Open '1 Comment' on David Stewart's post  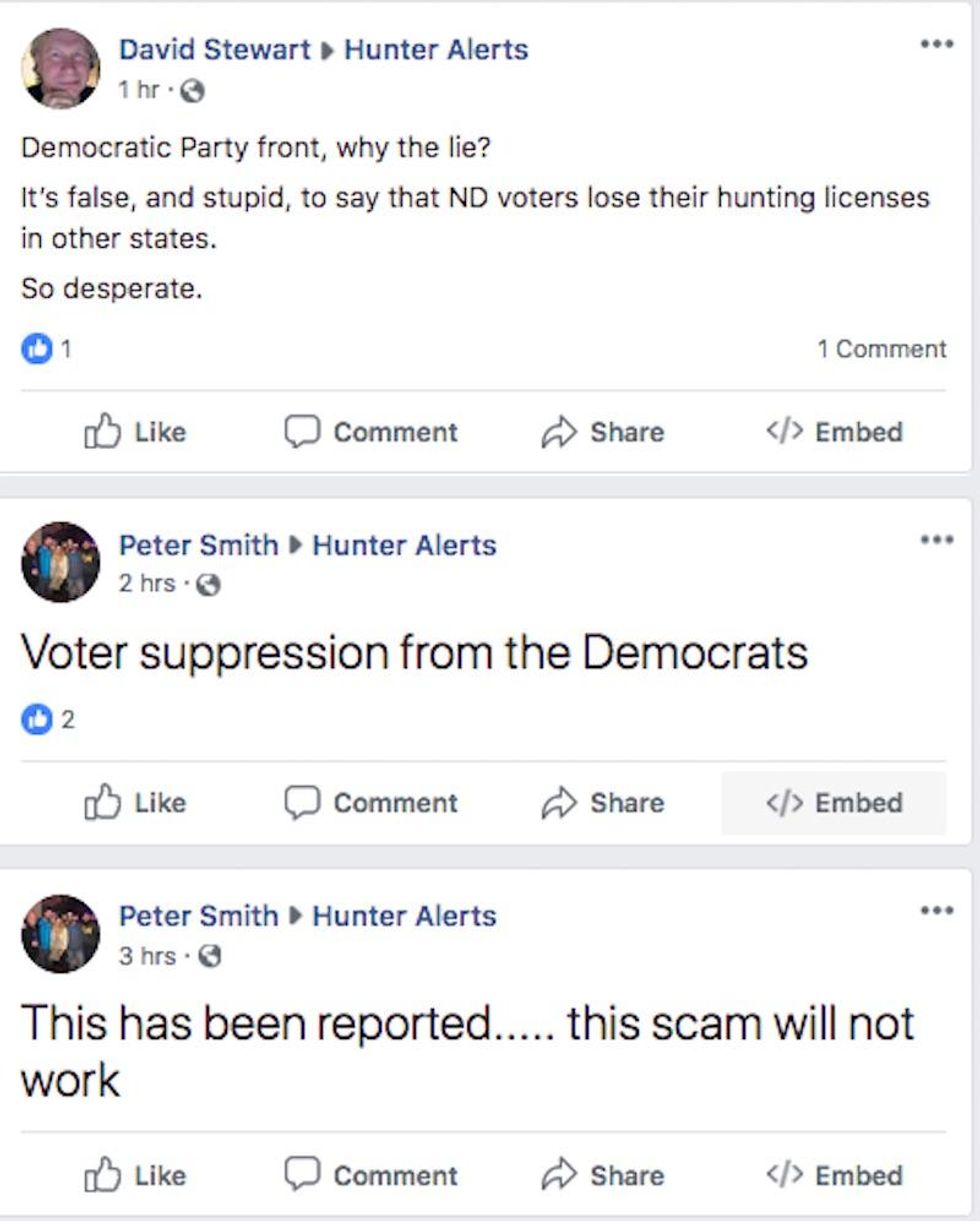(x=881, y=349)
